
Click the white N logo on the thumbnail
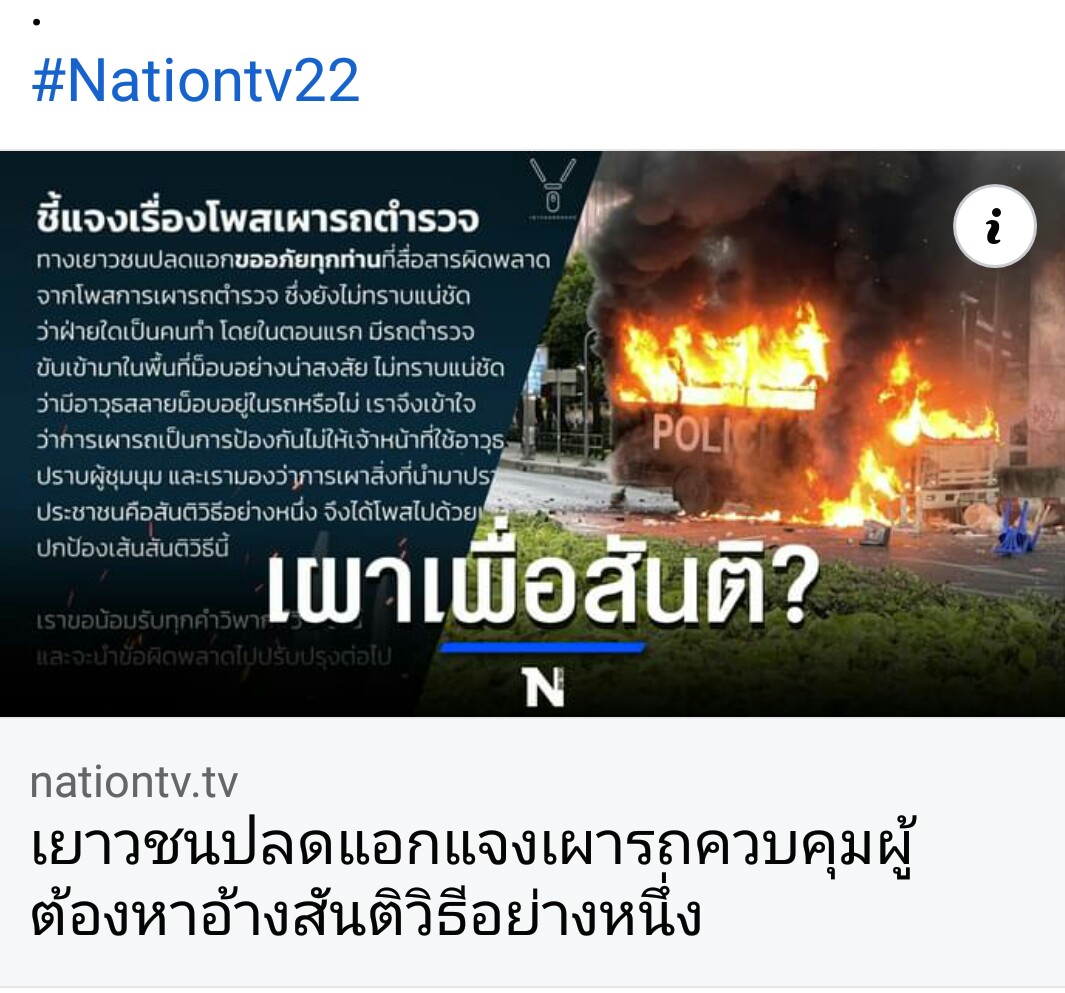click(x=545, y=687)
